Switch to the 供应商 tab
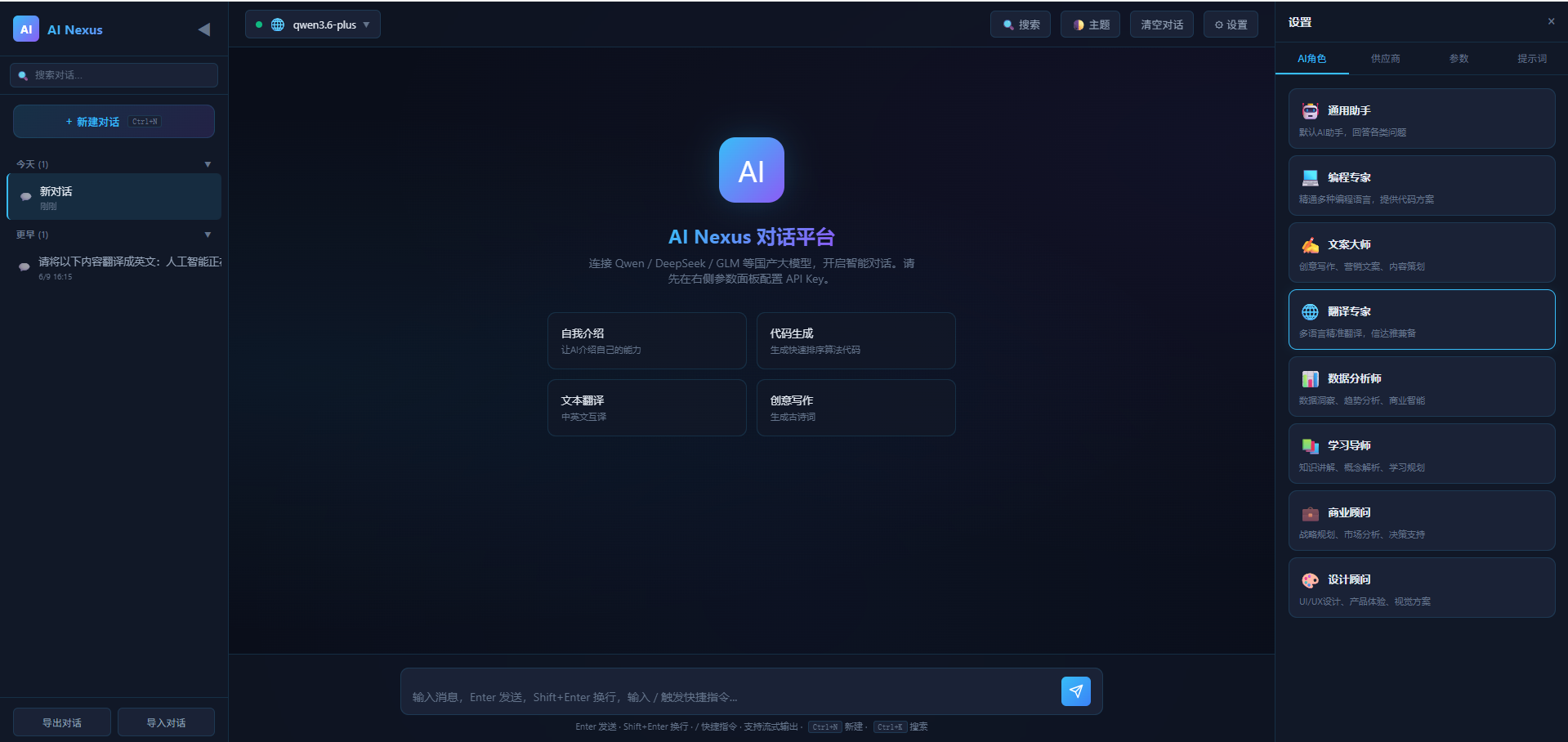 [x=1385, y=59]
